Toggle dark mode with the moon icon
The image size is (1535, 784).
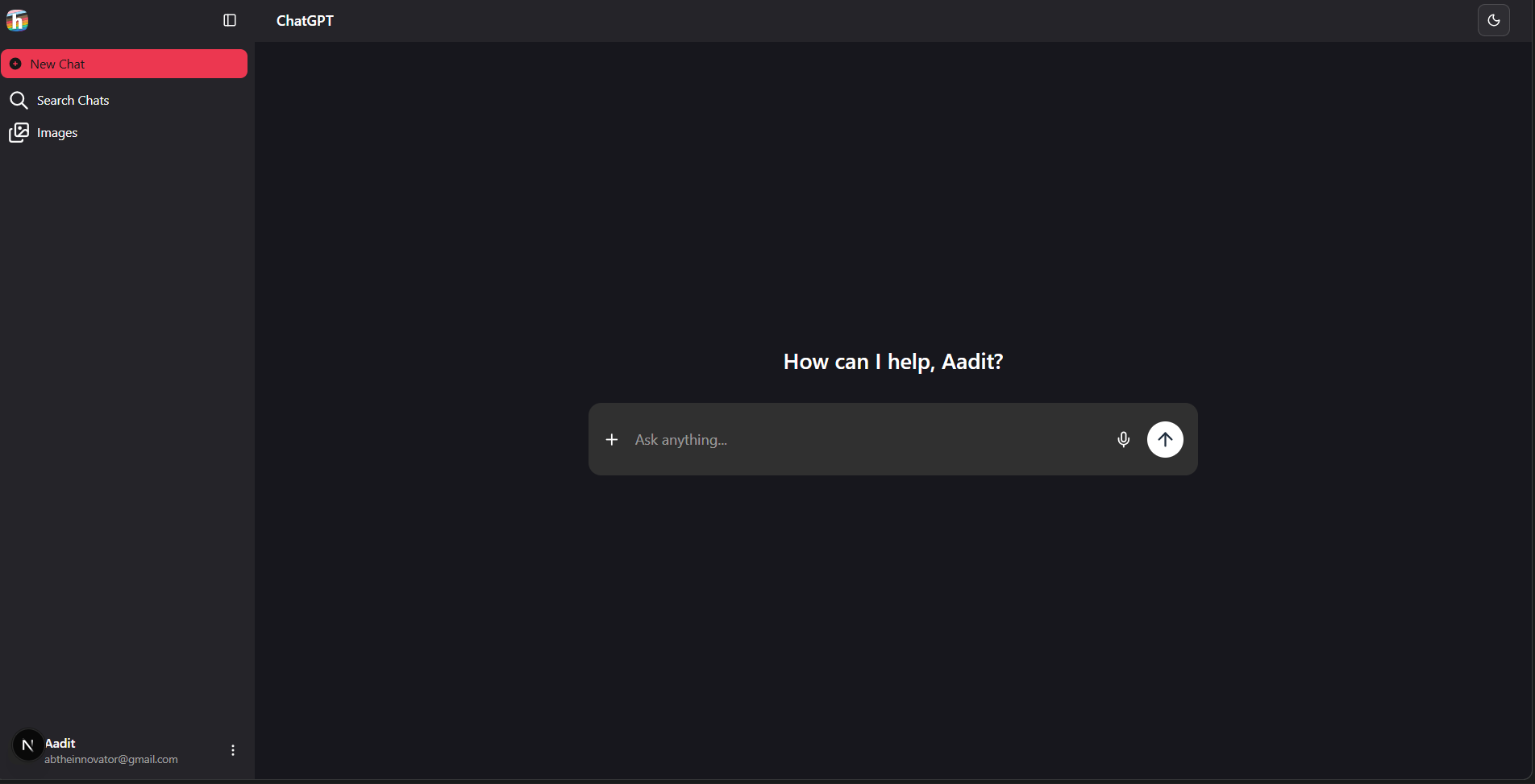coord(1493,20)
